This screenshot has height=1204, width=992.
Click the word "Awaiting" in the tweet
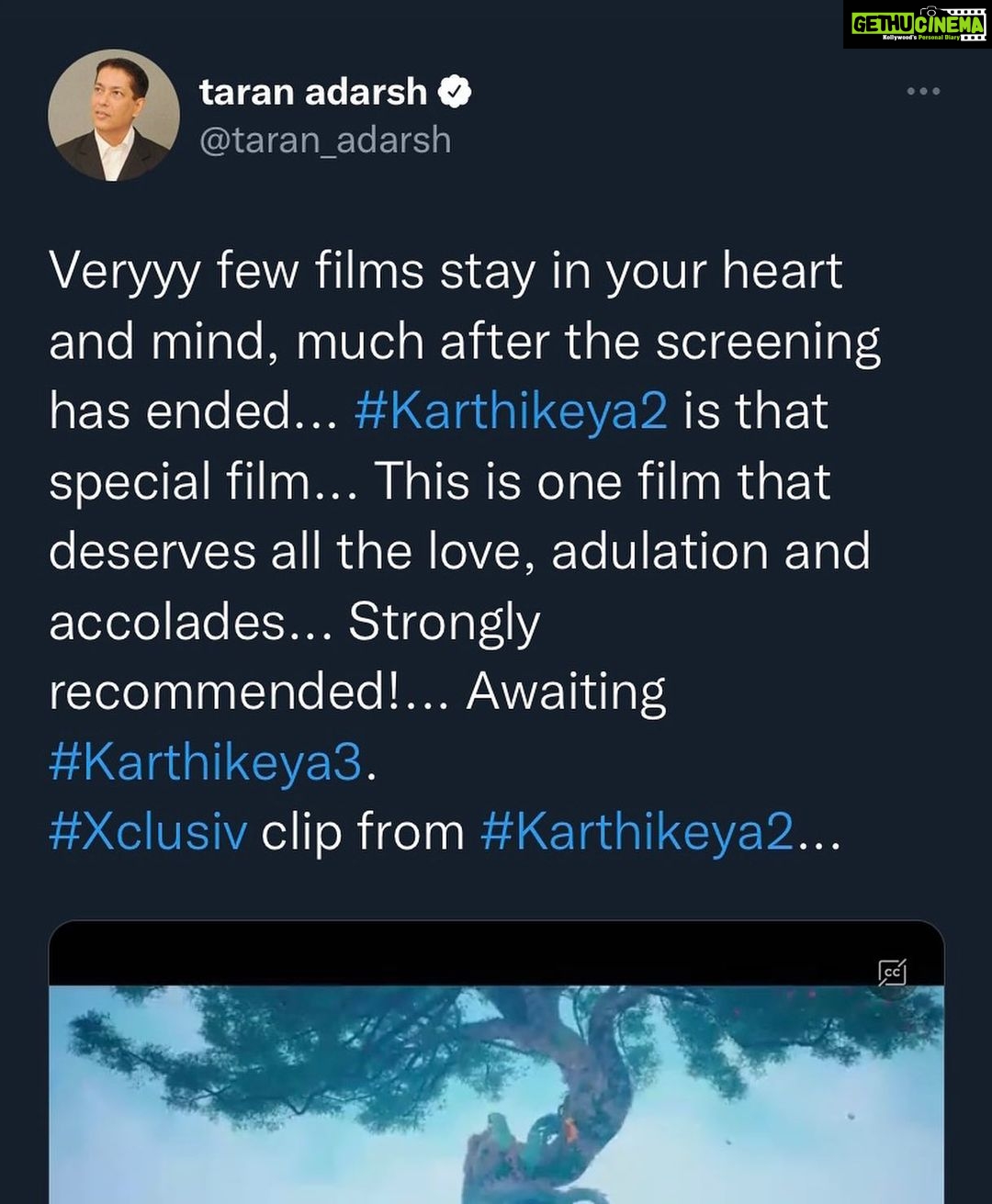566,692
